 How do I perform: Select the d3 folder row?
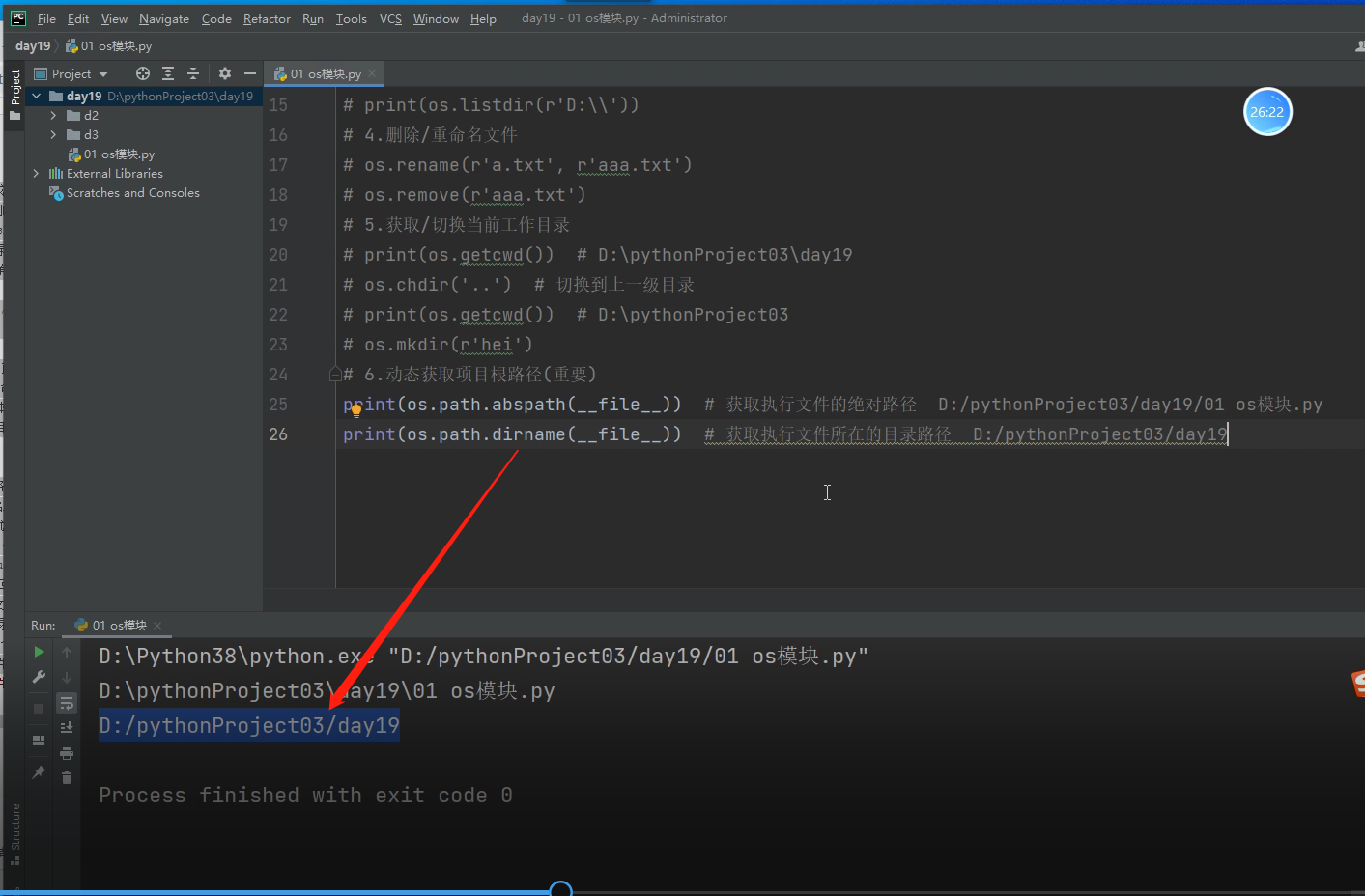point(145,134)
